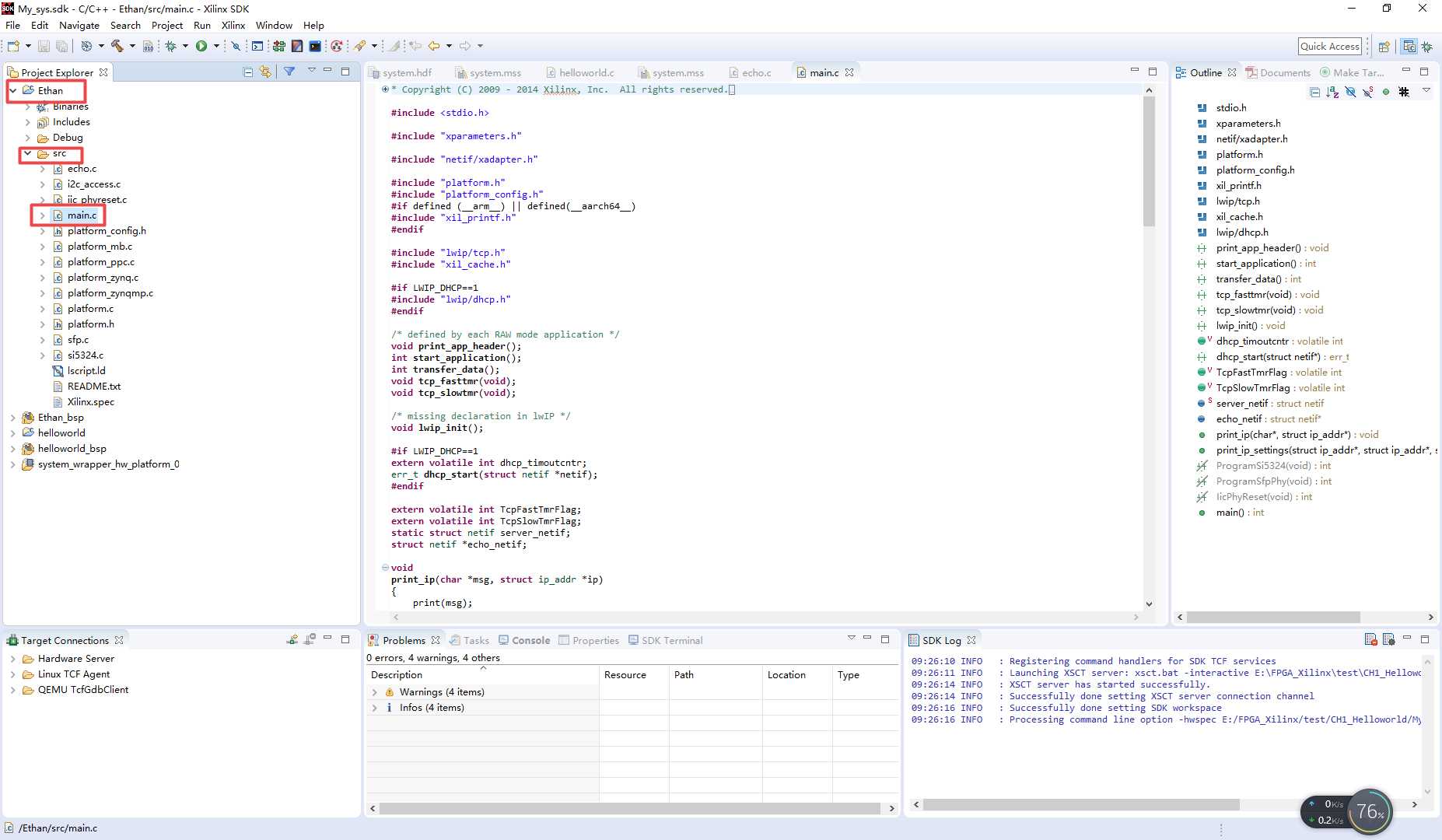
Task: Expand the Ethan_bsp project node
Action: pos(13,418)
